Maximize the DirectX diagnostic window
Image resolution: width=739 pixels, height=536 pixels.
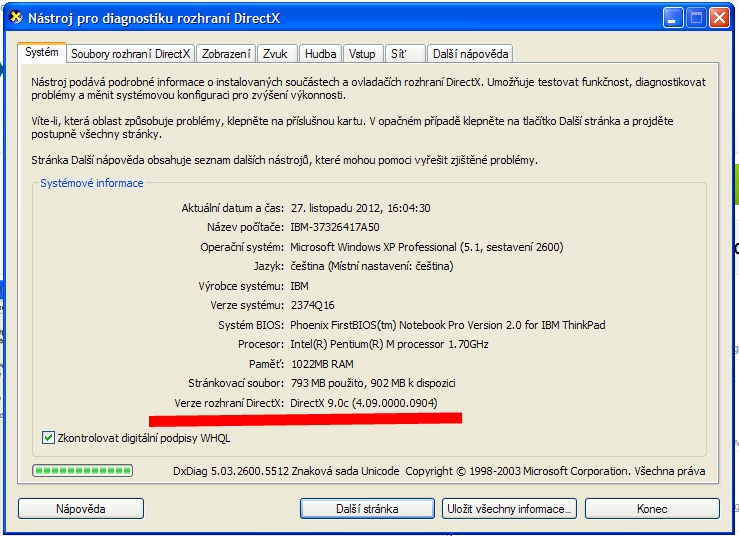[x=696, y=18]
